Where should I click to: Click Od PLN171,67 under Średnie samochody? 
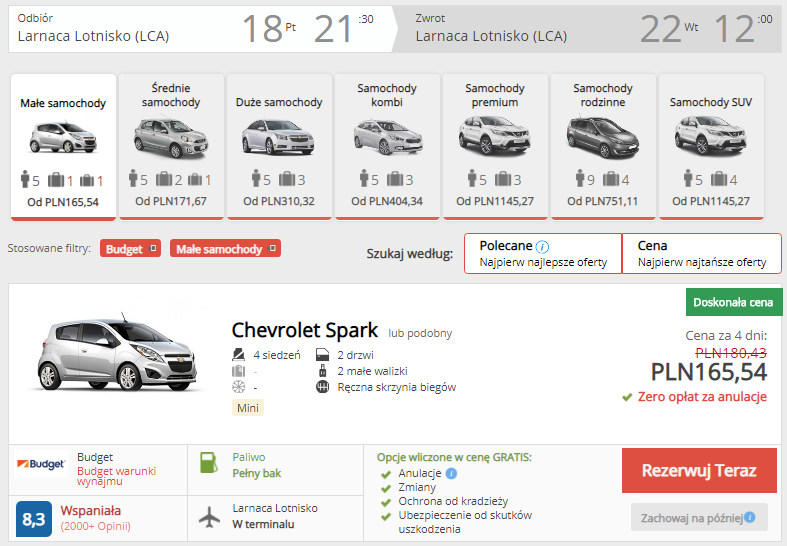pyautogui.click(x=171, y=201)
